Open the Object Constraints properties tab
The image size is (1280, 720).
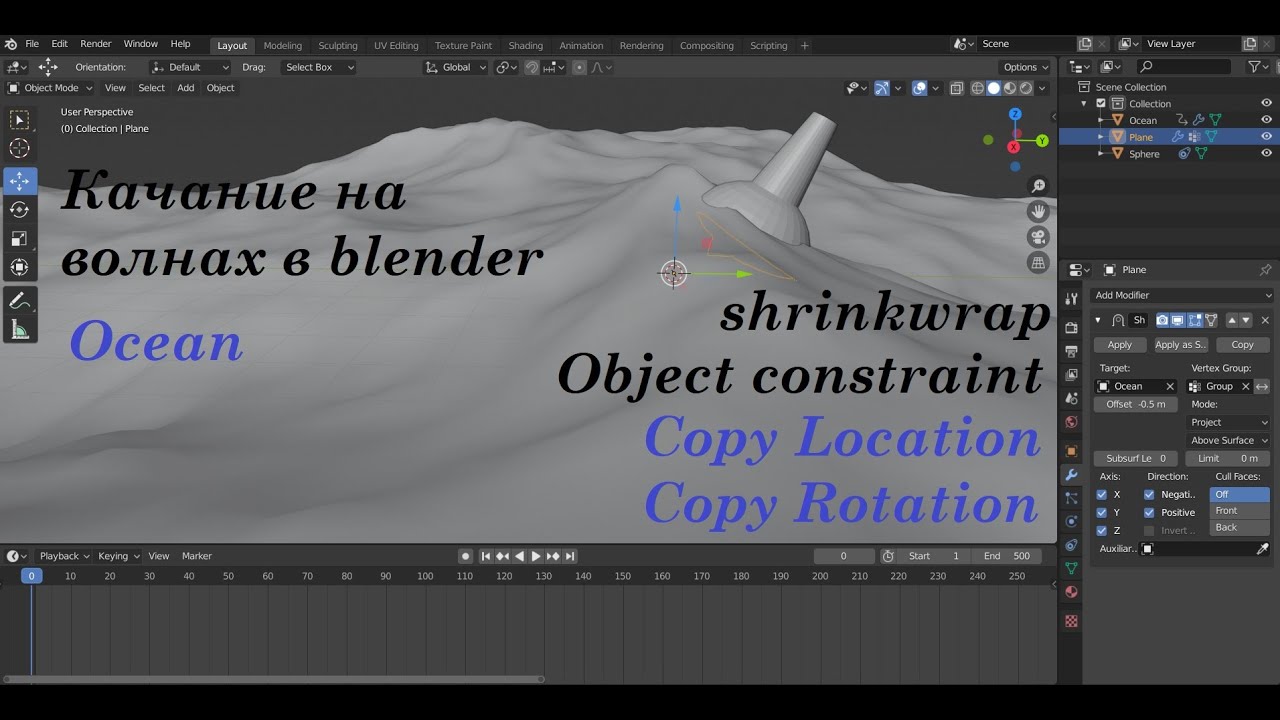pos(1071,545)
